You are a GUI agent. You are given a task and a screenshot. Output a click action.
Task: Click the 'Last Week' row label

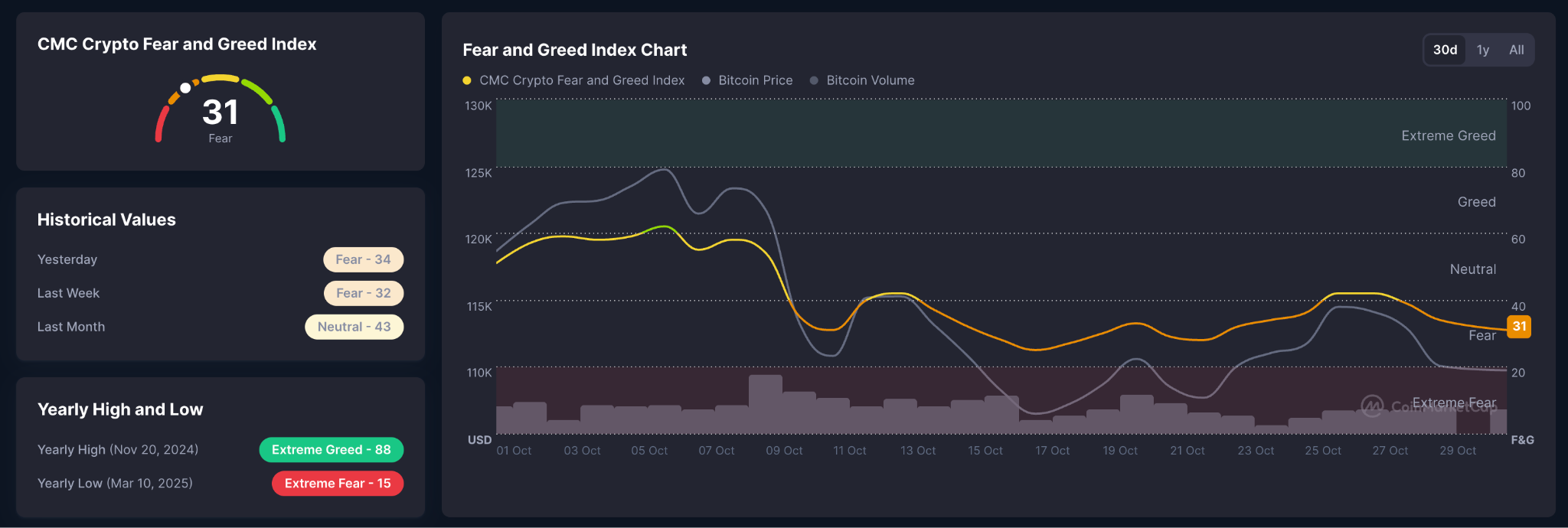pos(68,293)
